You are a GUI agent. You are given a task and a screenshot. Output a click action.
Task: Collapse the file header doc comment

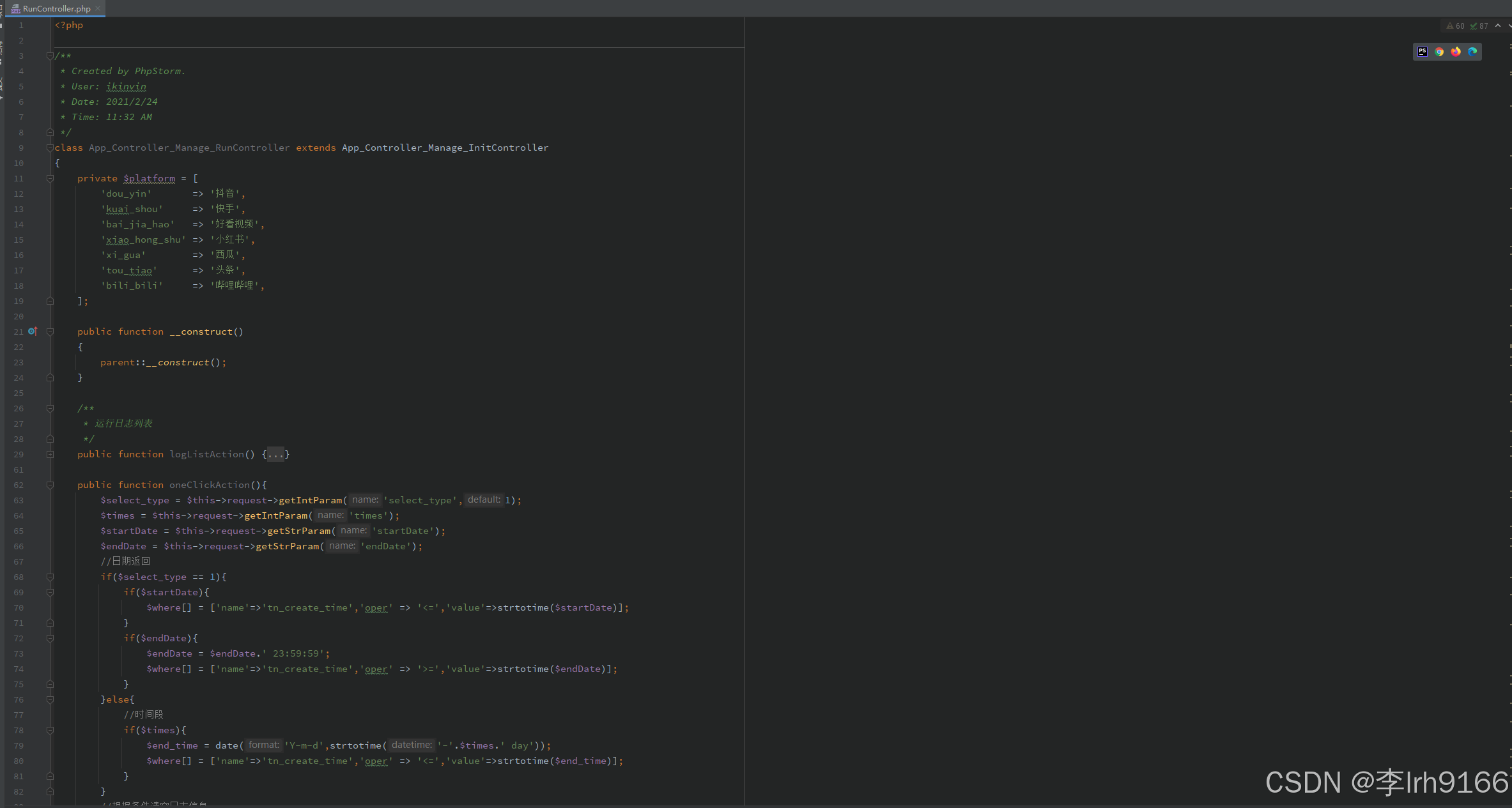50,56
